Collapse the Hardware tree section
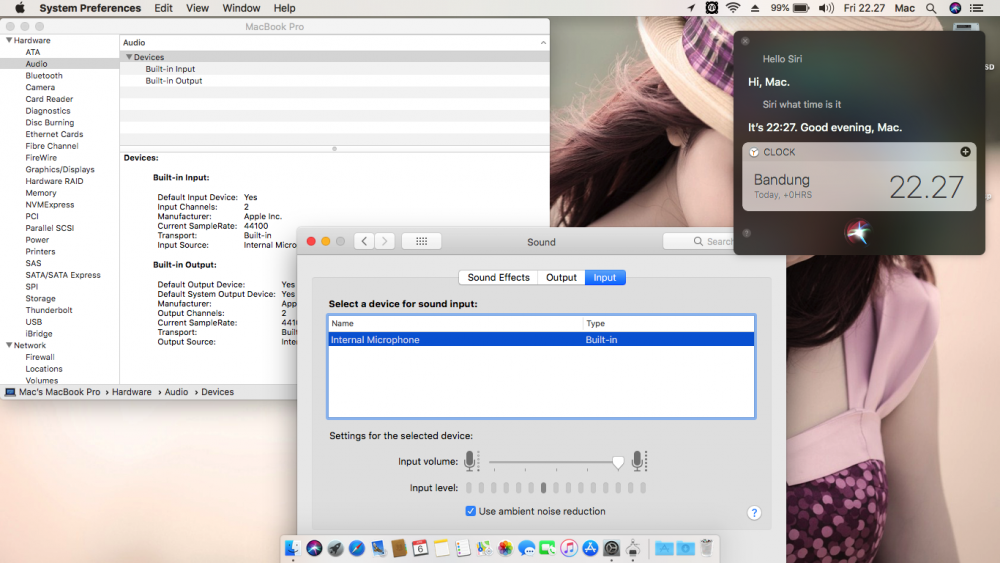The width and height of the screenshot is (1000, 563). [9, 40]
